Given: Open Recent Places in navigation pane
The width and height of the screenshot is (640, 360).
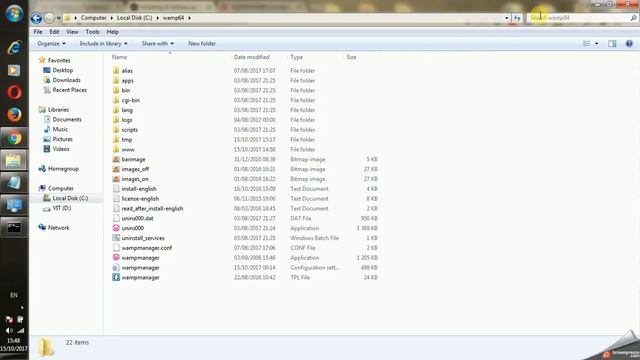Looking at the screenshot, I should pos(69,90).
